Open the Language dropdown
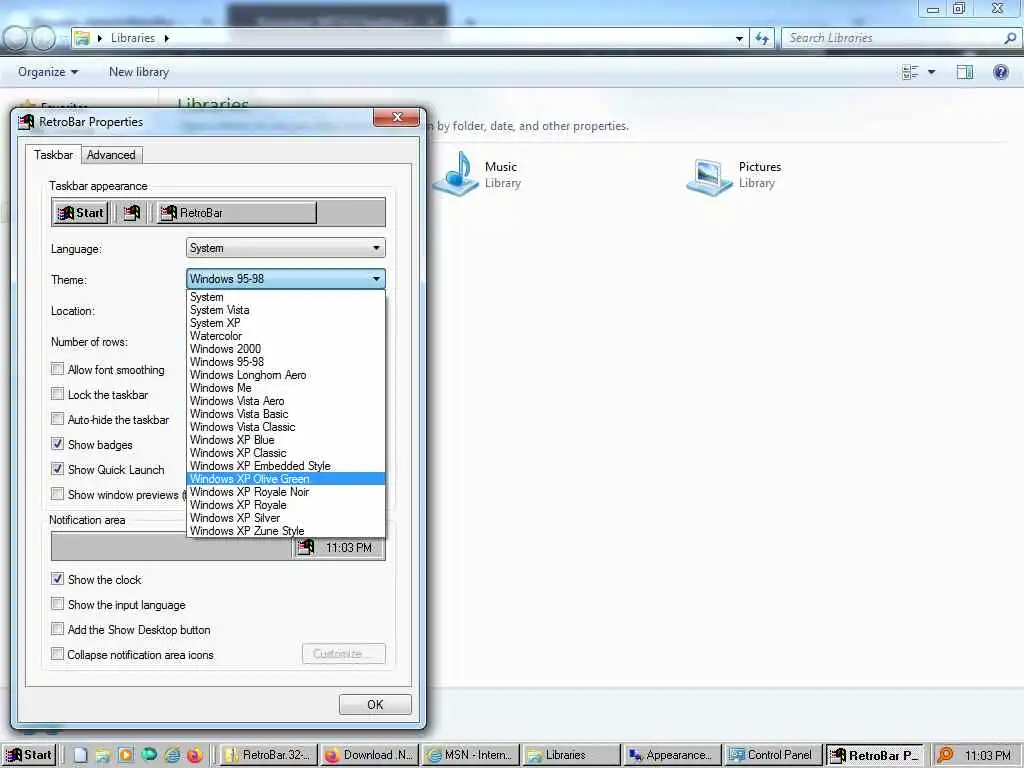This screenshot has height=768, width=1024. [x=285, y=248]
